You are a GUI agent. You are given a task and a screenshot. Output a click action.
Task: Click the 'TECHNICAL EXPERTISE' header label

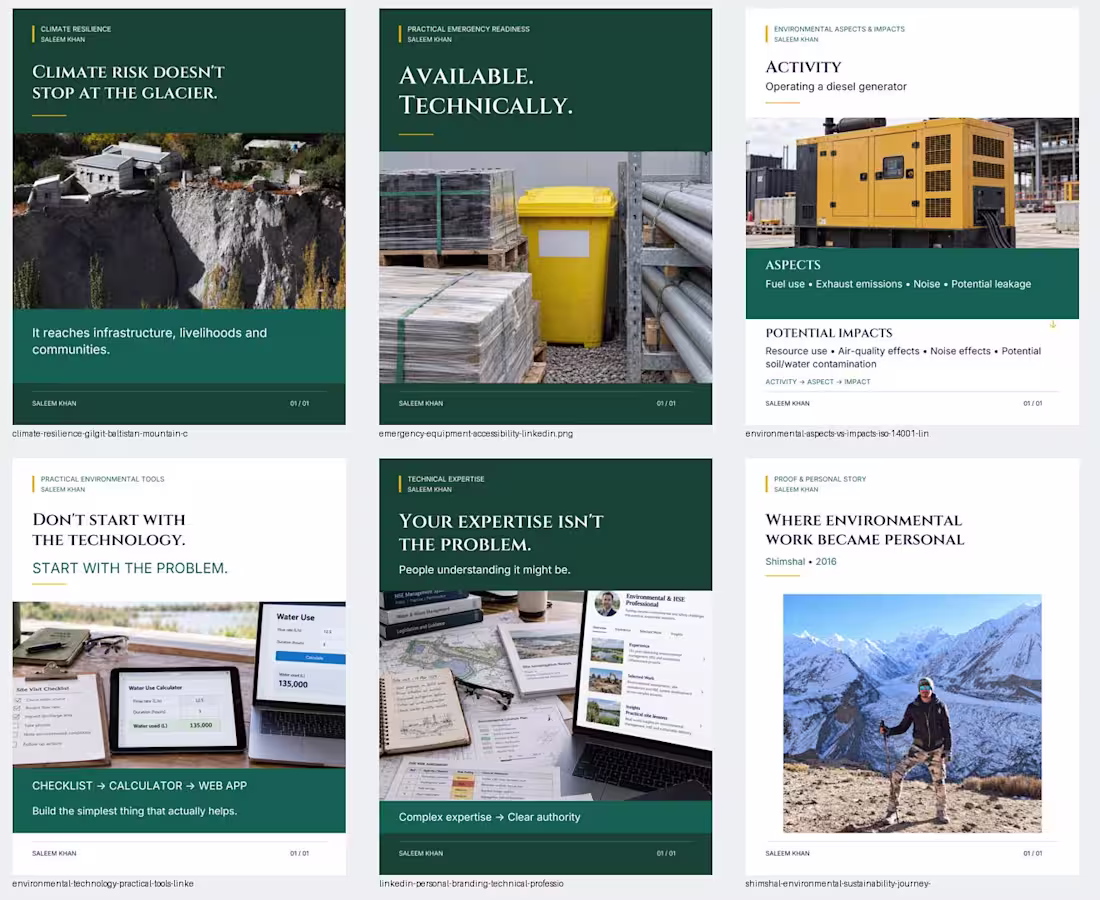pyautogui.click(x=446, y=479)
